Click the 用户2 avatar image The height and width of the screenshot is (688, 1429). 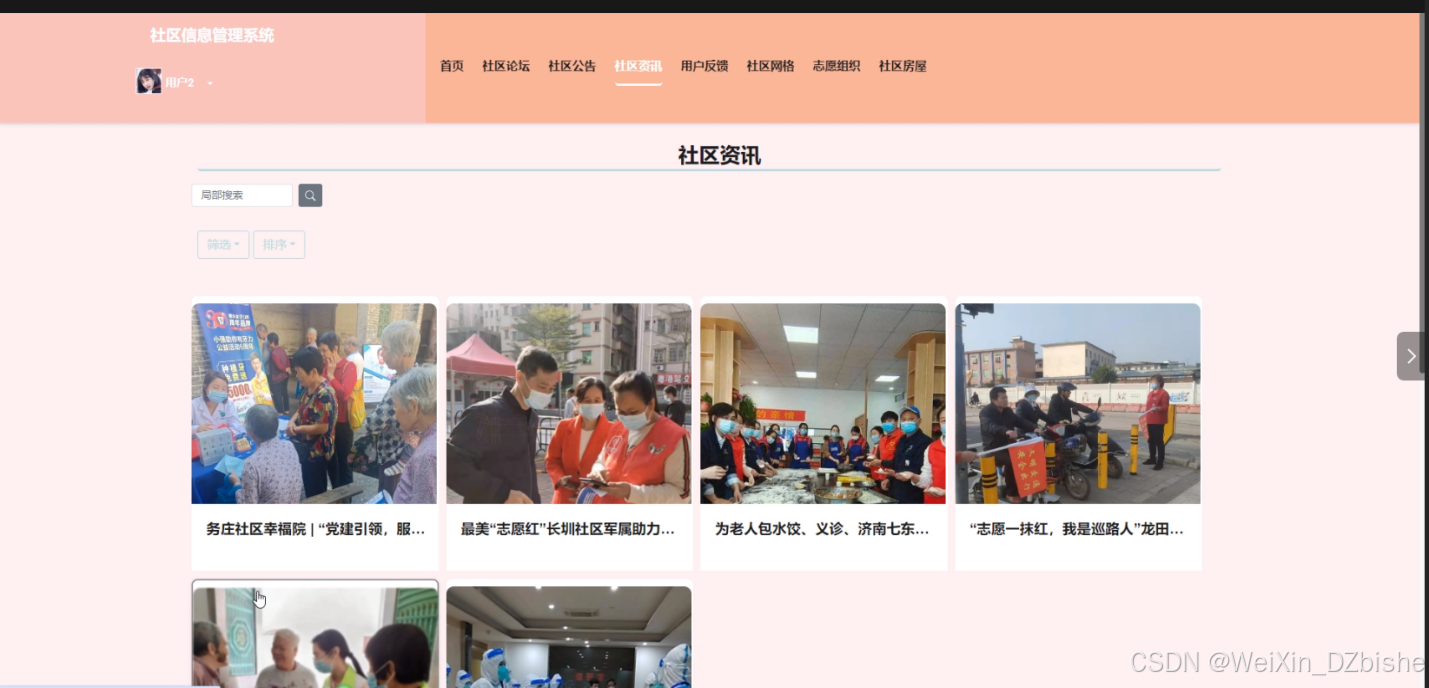[x=149, y=81]
